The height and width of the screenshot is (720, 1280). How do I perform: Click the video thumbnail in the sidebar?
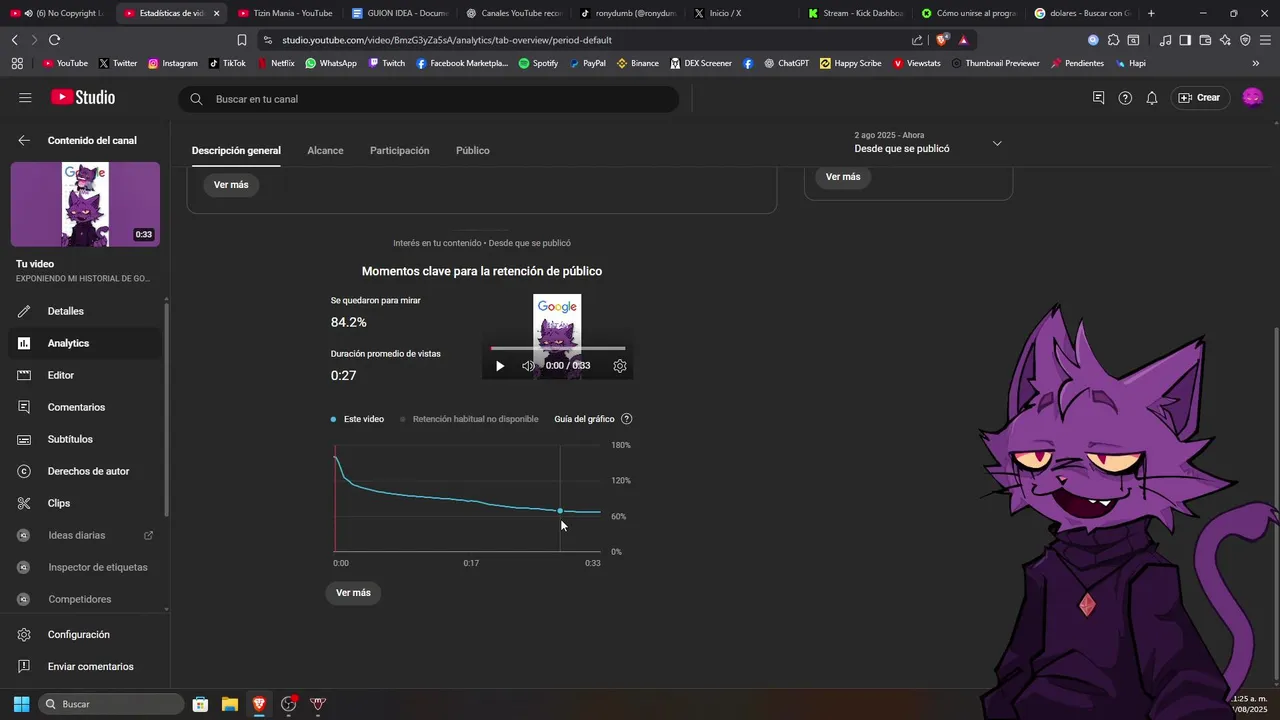(85, 204)
